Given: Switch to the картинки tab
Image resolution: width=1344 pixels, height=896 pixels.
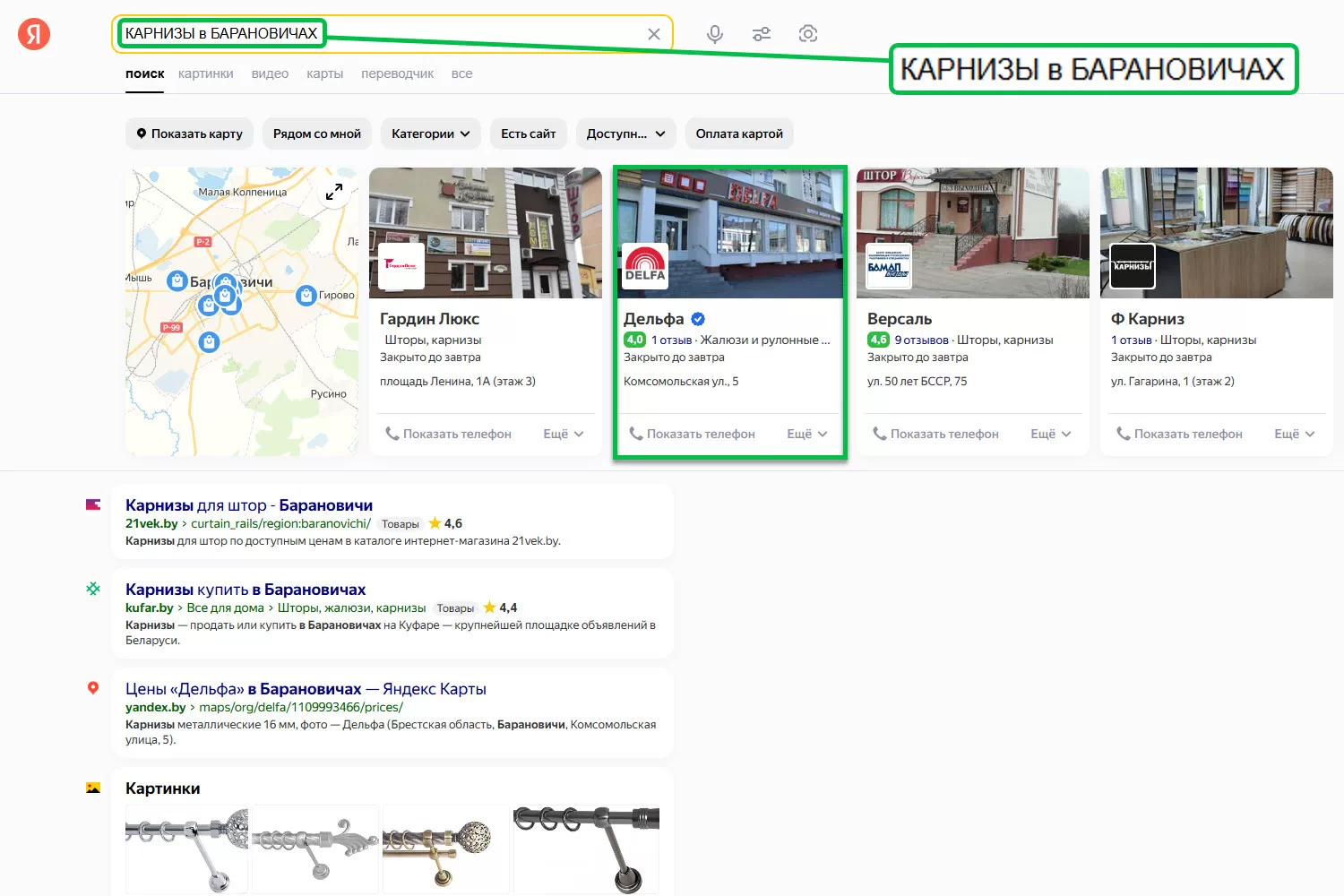Looking at the screenshot, I should 205,73.
